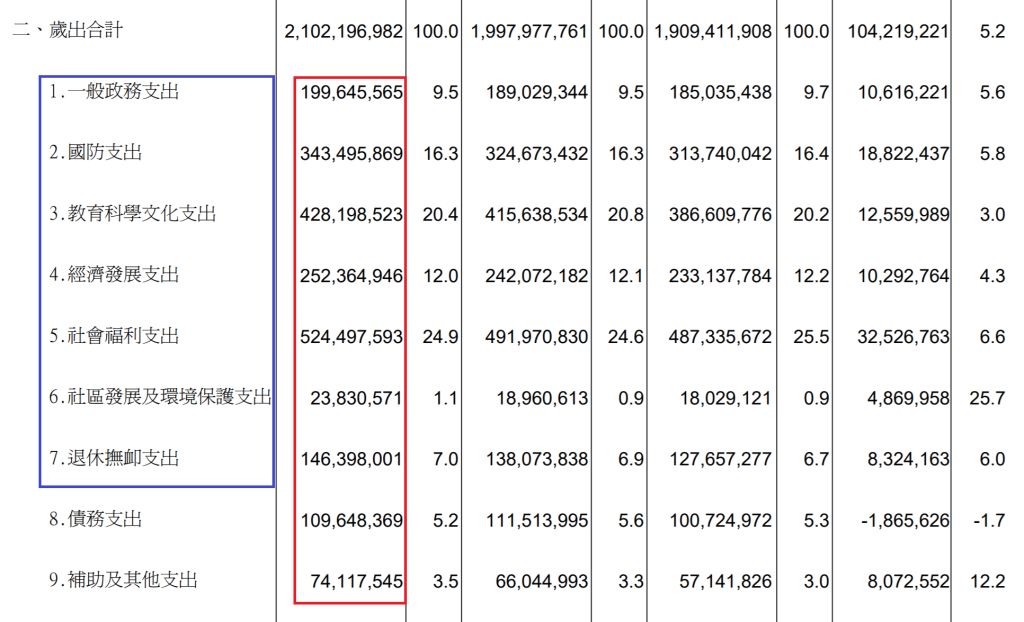Select the 教育科學文化支出 label
Image resolution: width=1024 pixels, height=622 pixels.
coord(132,214)
